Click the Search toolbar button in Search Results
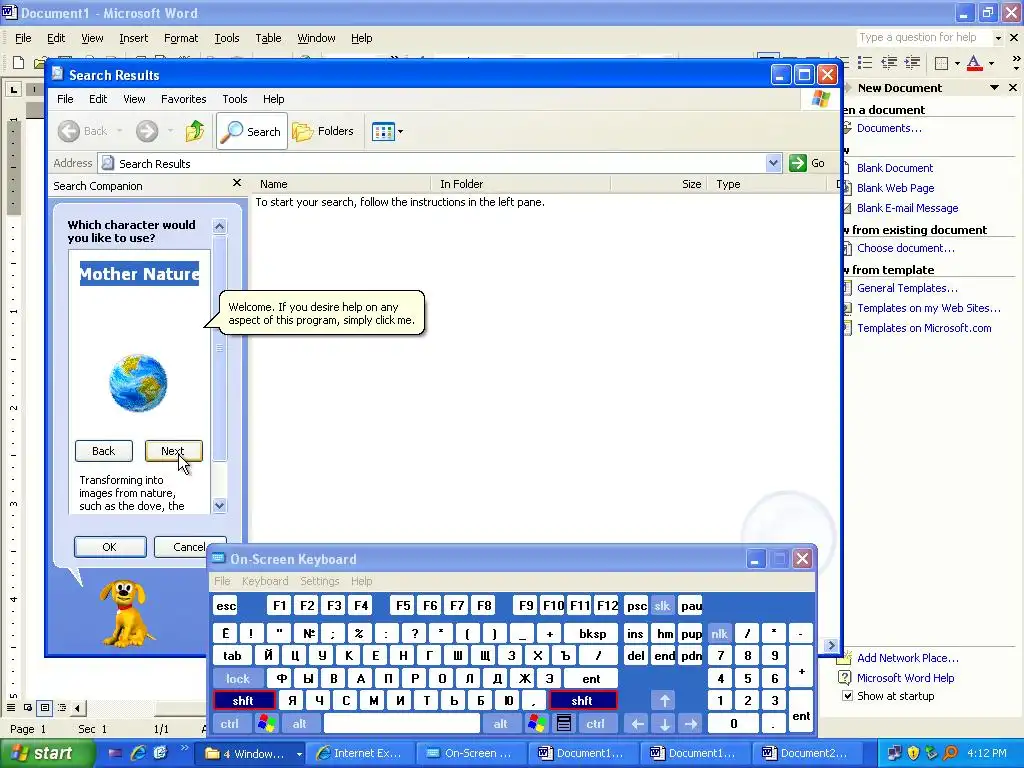1024x768 pixels. click(x=251, y=131)
